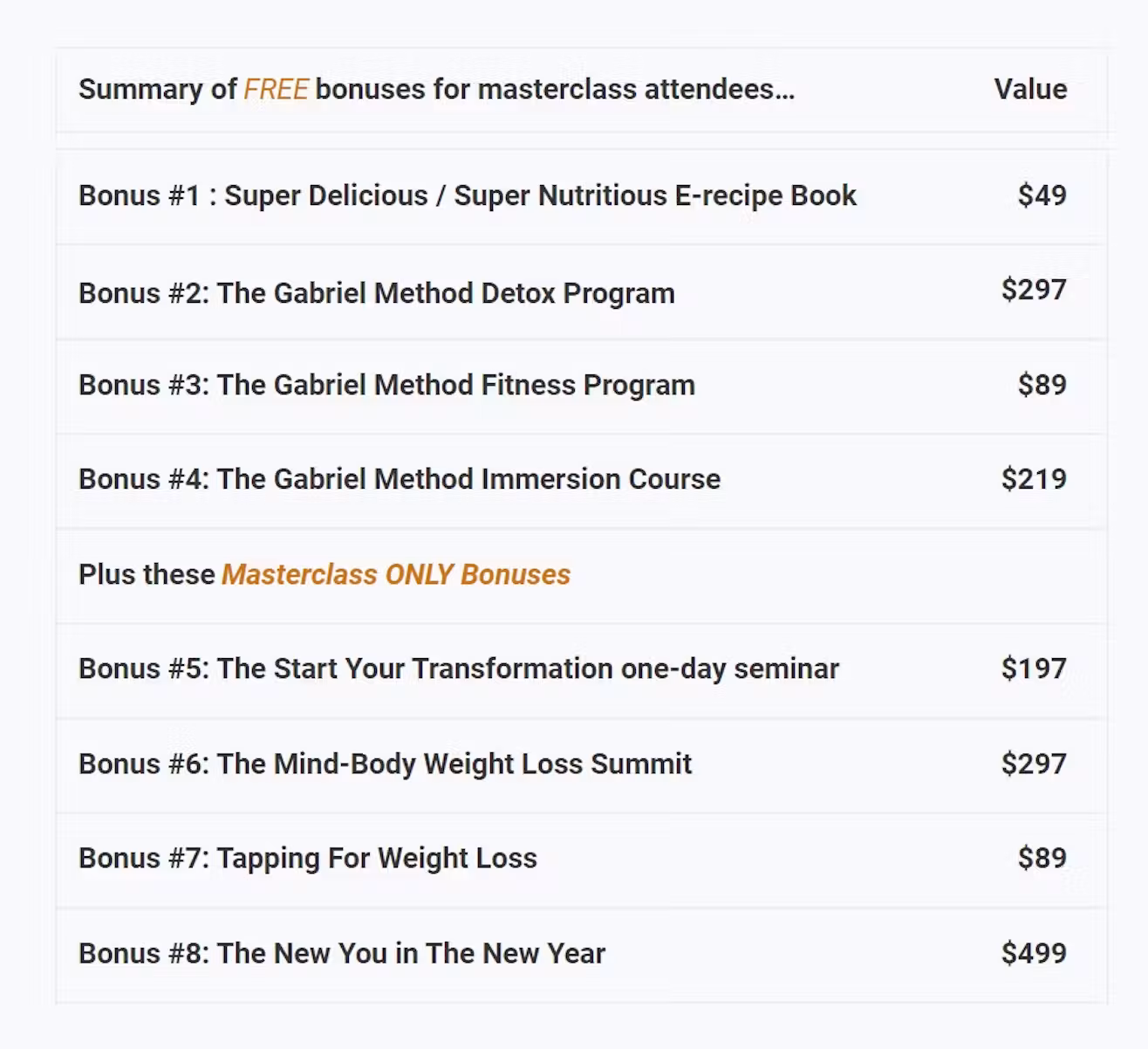Image resolution: width=1148 pixels, height=1049 pixels.
Task: Click the $89 value beside Tapping row
Action: pyautogui.click(x=1042, y=858)
